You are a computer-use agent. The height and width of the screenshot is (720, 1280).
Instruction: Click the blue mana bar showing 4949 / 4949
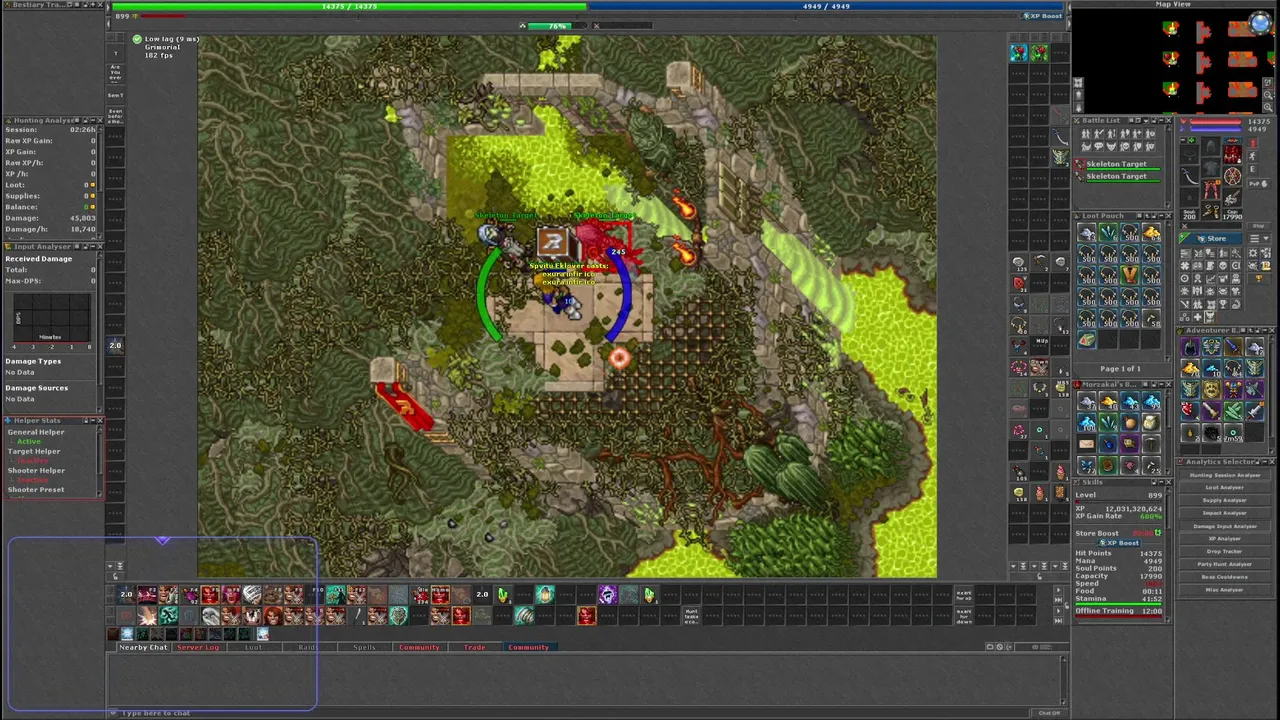[x=826, y=6]
